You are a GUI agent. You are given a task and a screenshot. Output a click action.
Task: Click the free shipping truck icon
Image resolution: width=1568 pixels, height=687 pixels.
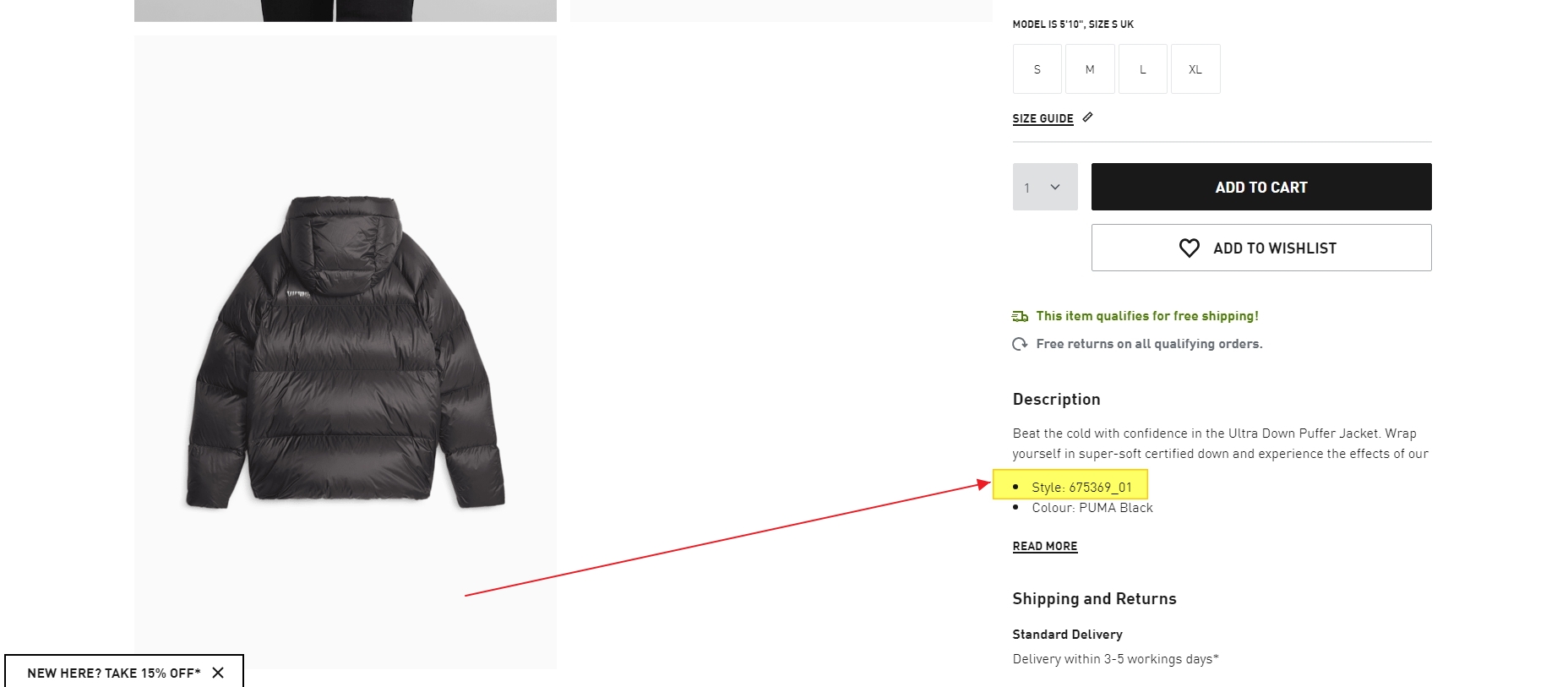pos(1020,316)
